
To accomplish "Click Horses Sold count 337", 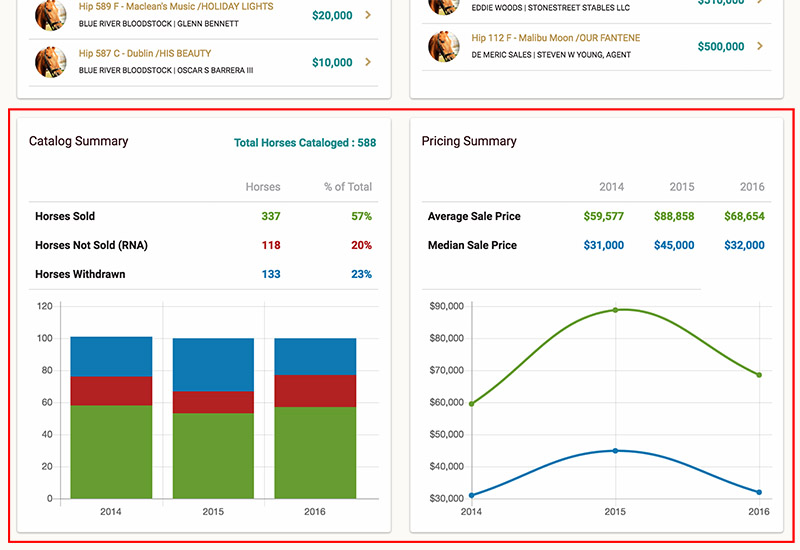I will (x=271, y=216).
